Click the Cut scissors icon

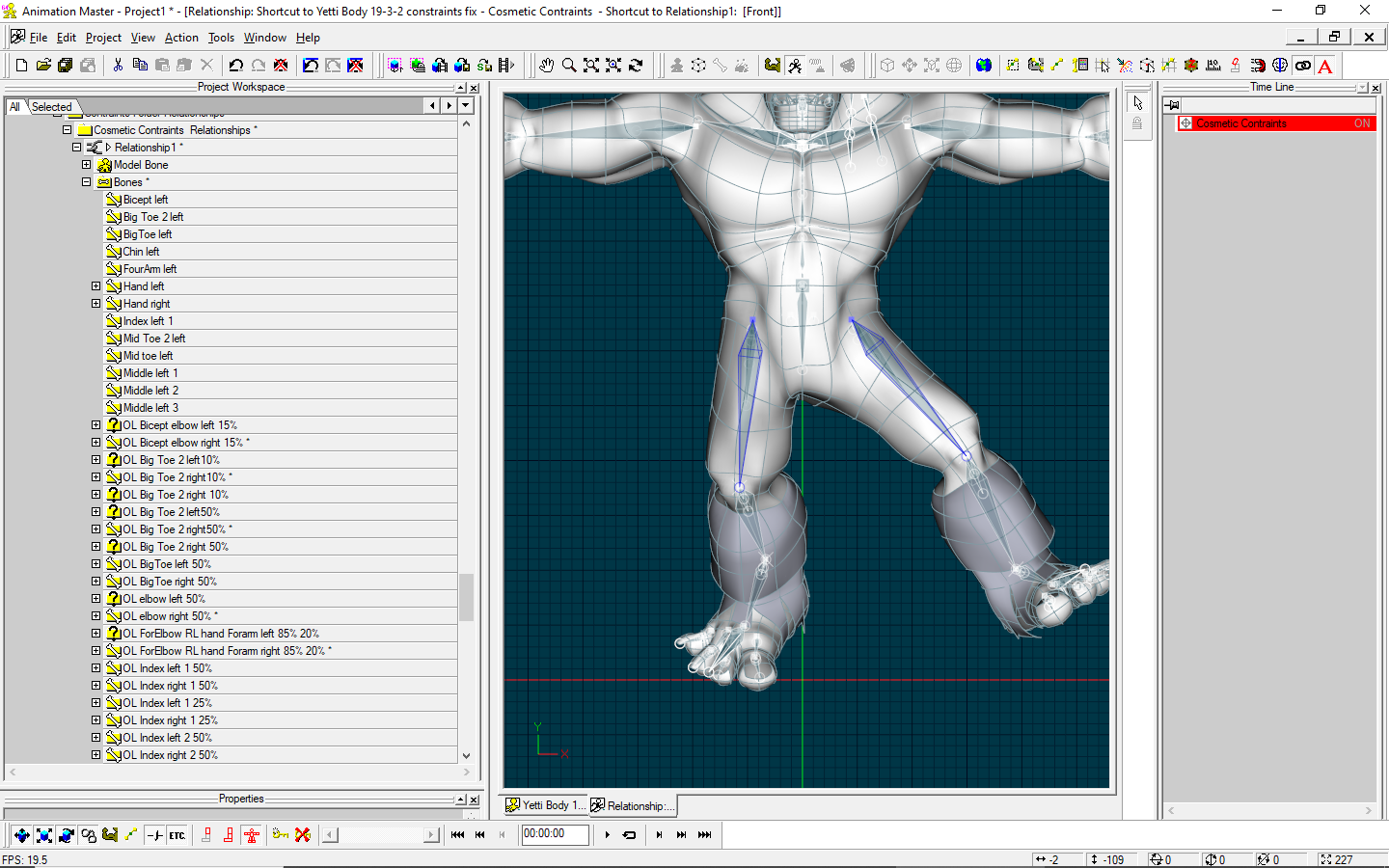(118, 66)
